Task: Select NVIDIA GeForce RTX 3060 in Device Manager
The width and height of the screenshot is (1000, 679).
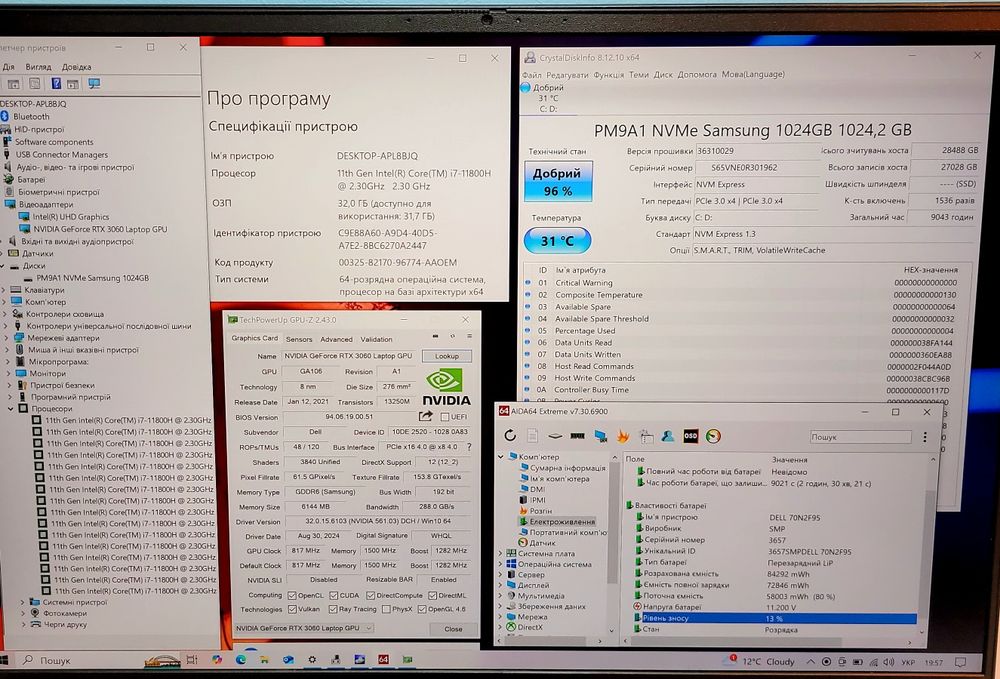Action: click(100, 229)
